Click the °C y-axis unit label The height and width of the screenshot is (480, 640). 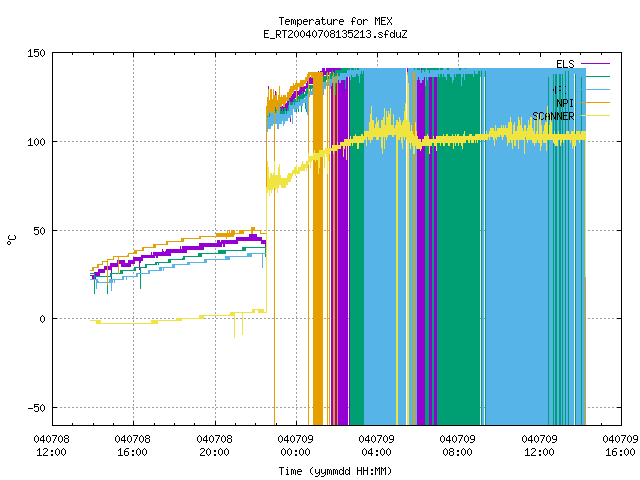tap(12, 240)
